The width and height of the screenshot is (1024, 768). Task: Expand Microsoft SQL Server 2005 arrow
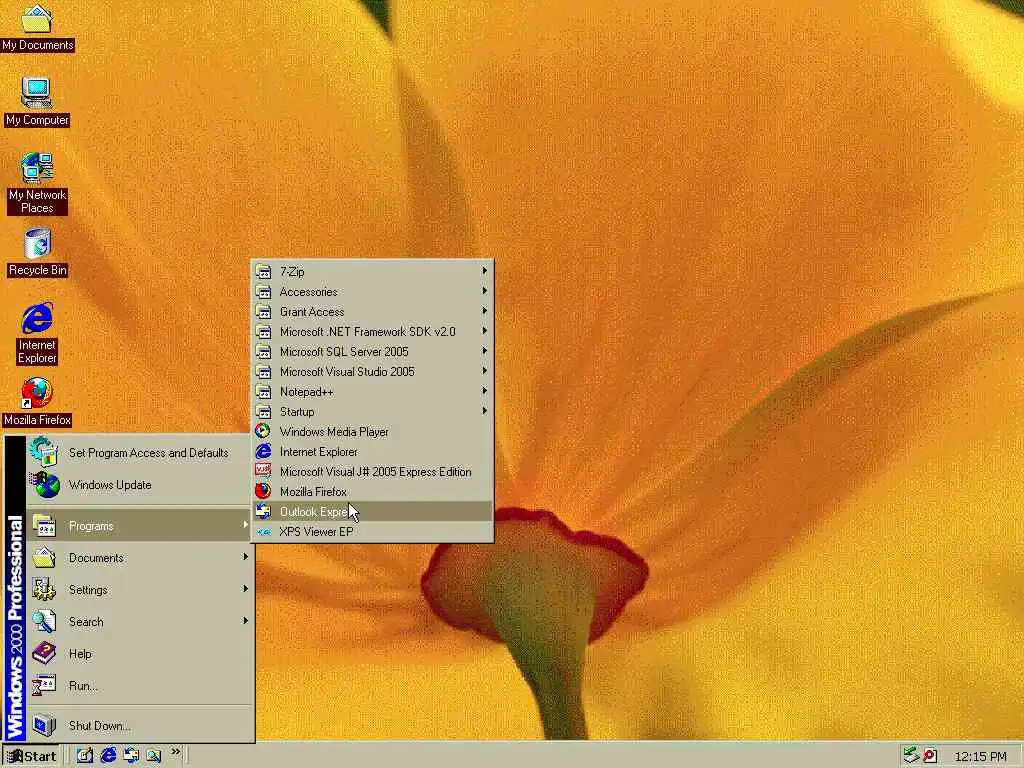pos(485,351)
